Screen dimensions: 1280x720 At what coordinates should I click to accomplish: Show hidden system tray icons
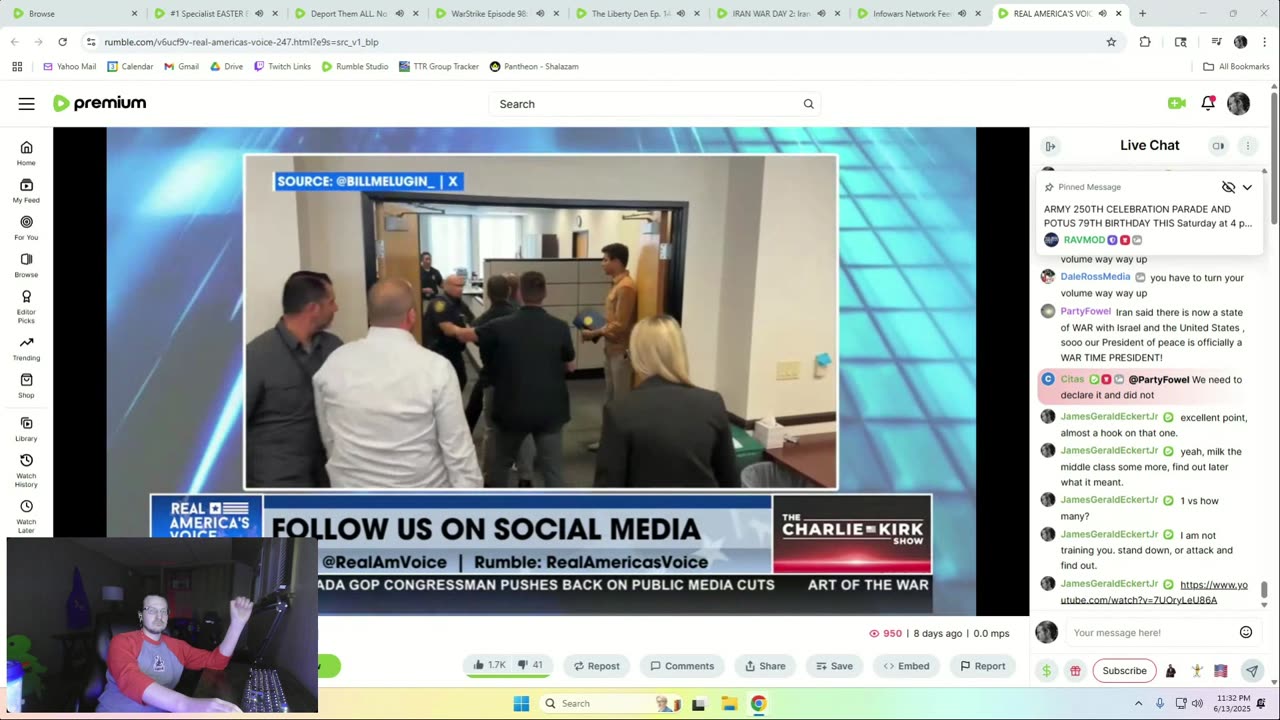pyautogui.click(x=1138, y=703)
